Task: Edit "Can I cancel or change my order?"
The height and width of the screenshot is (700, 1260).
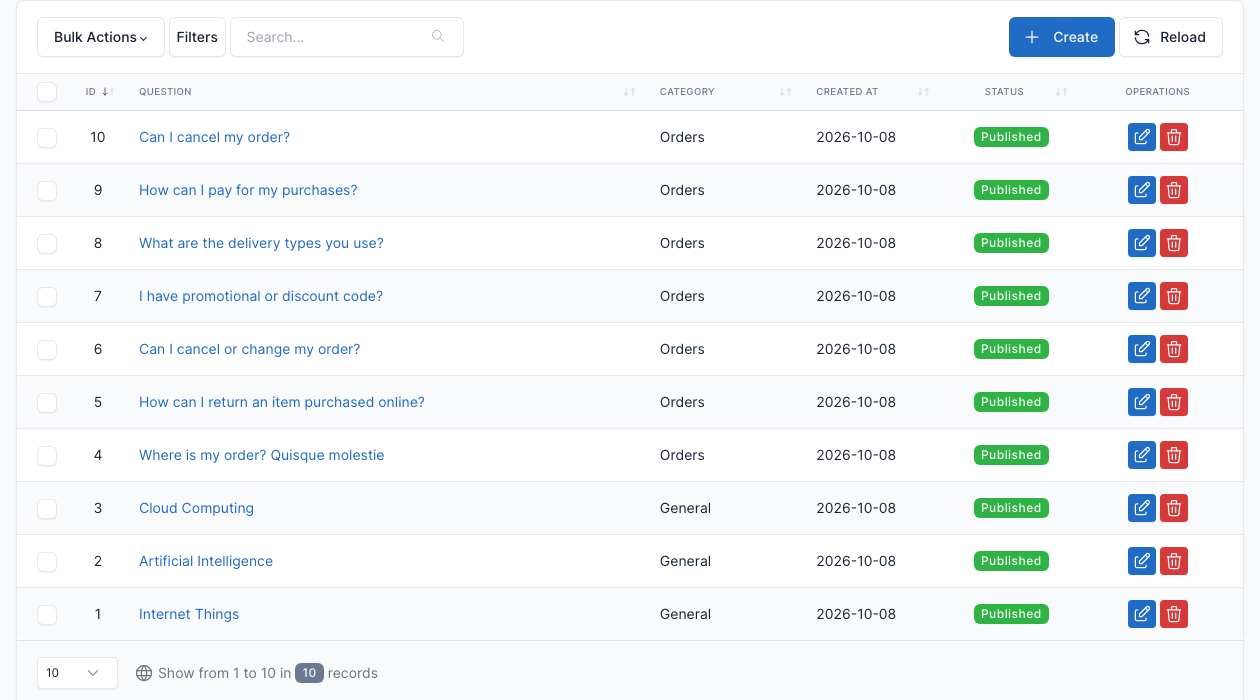Action: pyautogui.click(x=1142, y=349)
